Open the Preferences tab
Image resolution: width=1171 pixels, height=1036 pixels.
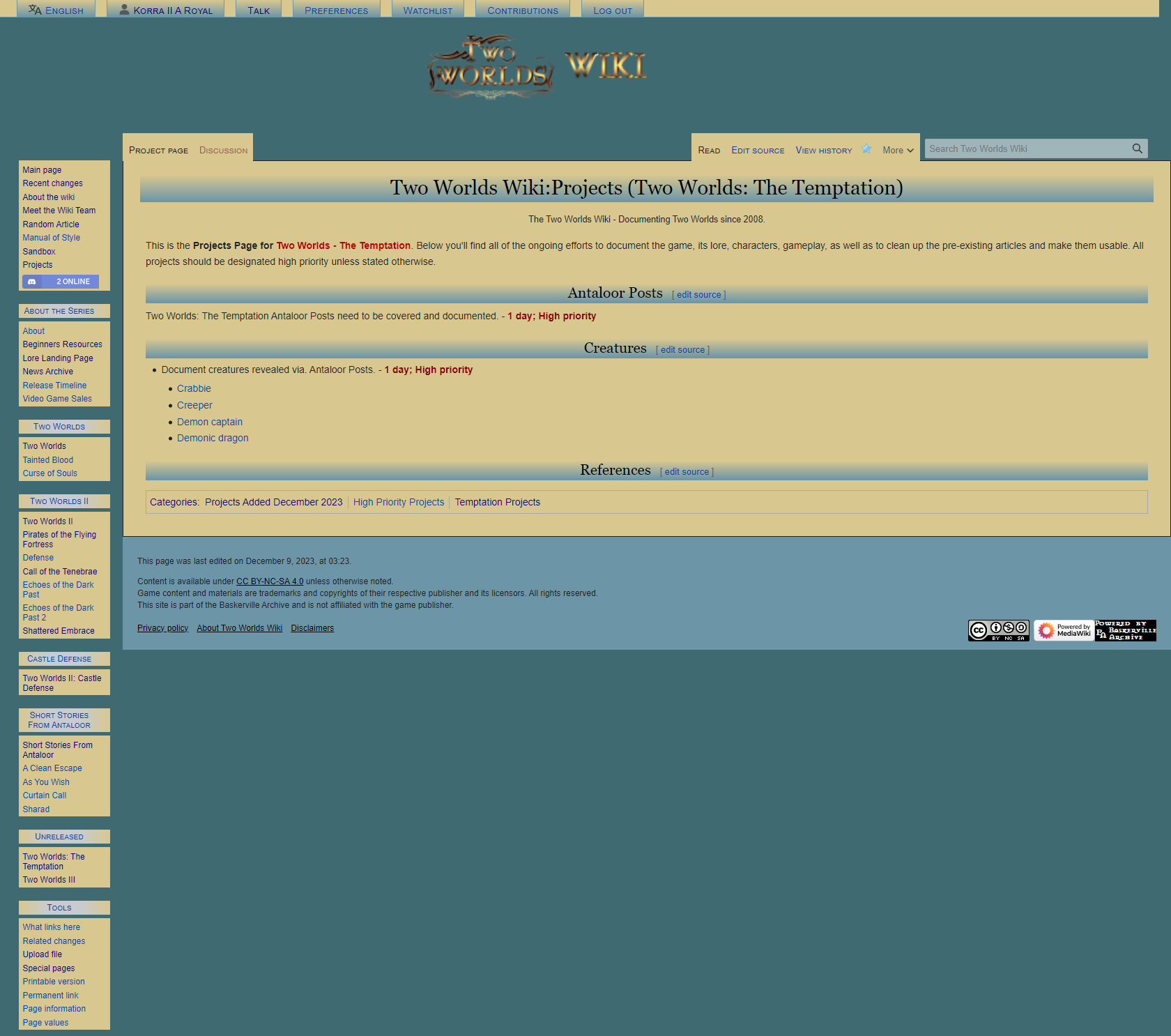coord(336,10)
